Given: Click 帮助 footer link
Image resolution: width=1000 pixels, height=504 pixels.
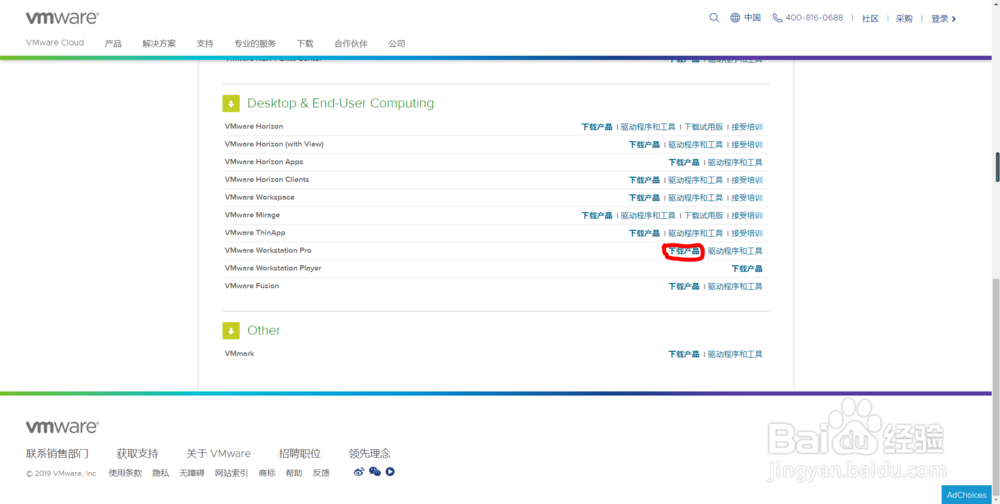Looking at the screenshot, I should click(x=294, y=473).
